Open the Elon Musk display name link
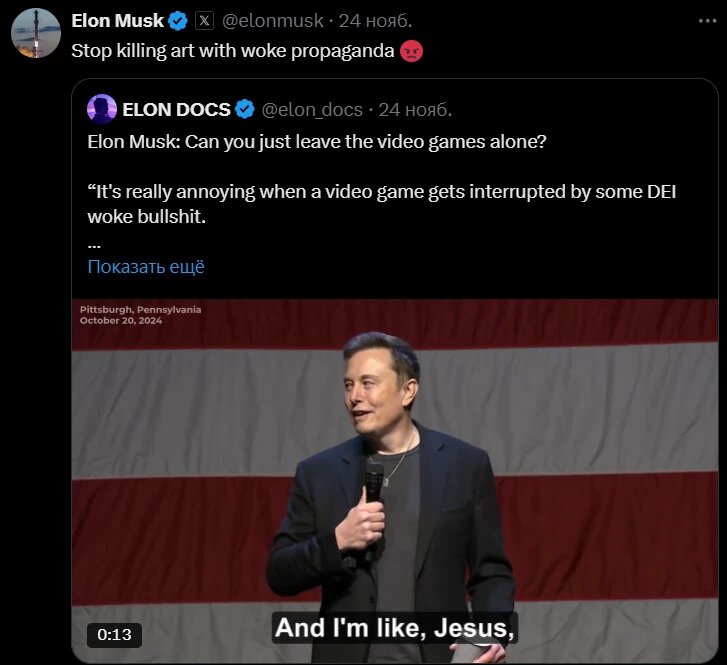727x665 pixels. pos(117,20)
